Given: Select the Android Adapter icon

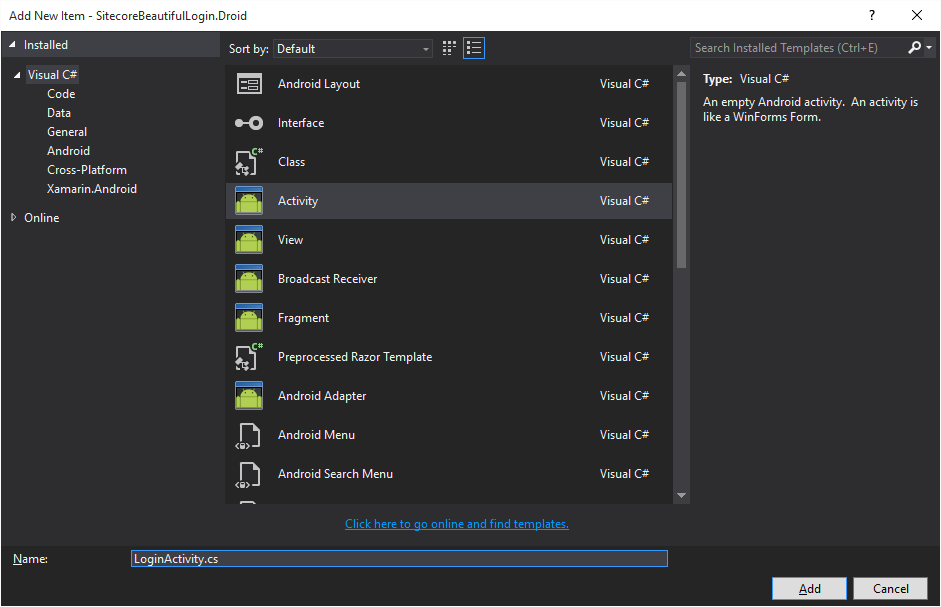Looking at the screenshot, I should coord(249,396).
